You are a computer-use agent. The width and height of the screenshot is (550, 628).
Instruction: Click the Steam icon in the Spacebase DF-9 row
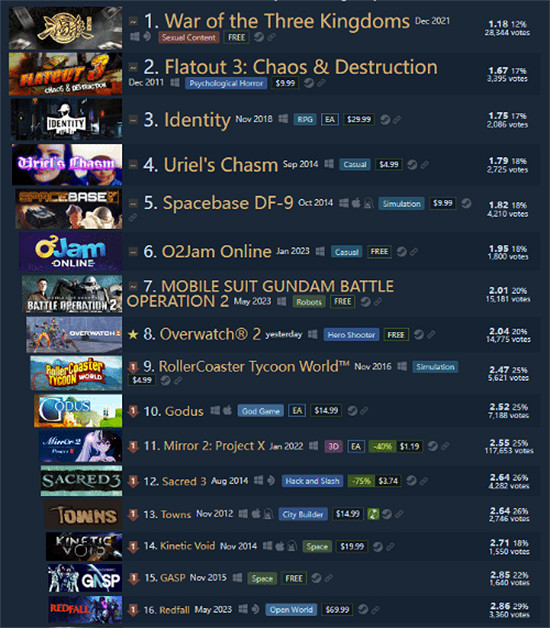[x=466, y=203]
